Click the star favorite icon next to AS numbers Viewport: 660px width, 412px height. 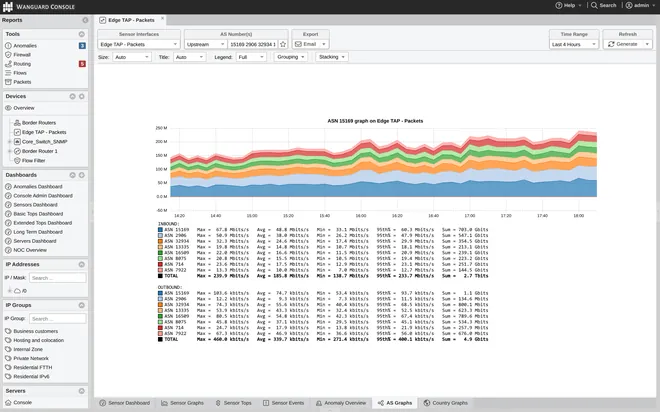coord(283,44)
